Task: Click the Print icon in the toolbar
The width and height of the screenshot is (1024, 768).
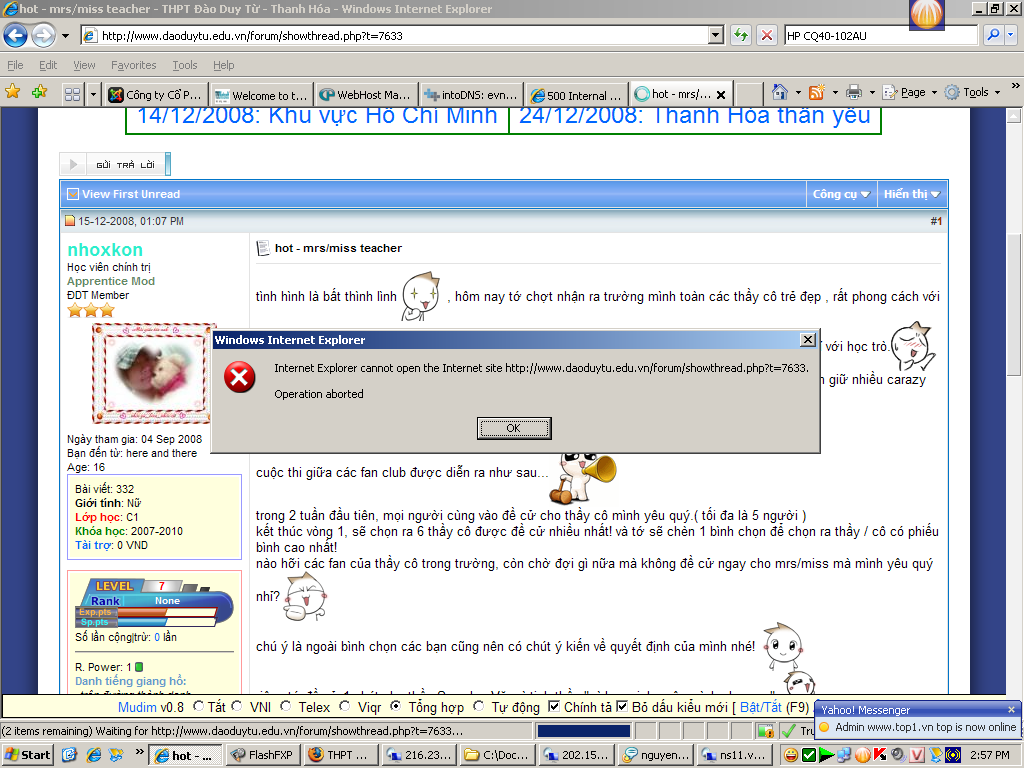Action: (853, 92)
